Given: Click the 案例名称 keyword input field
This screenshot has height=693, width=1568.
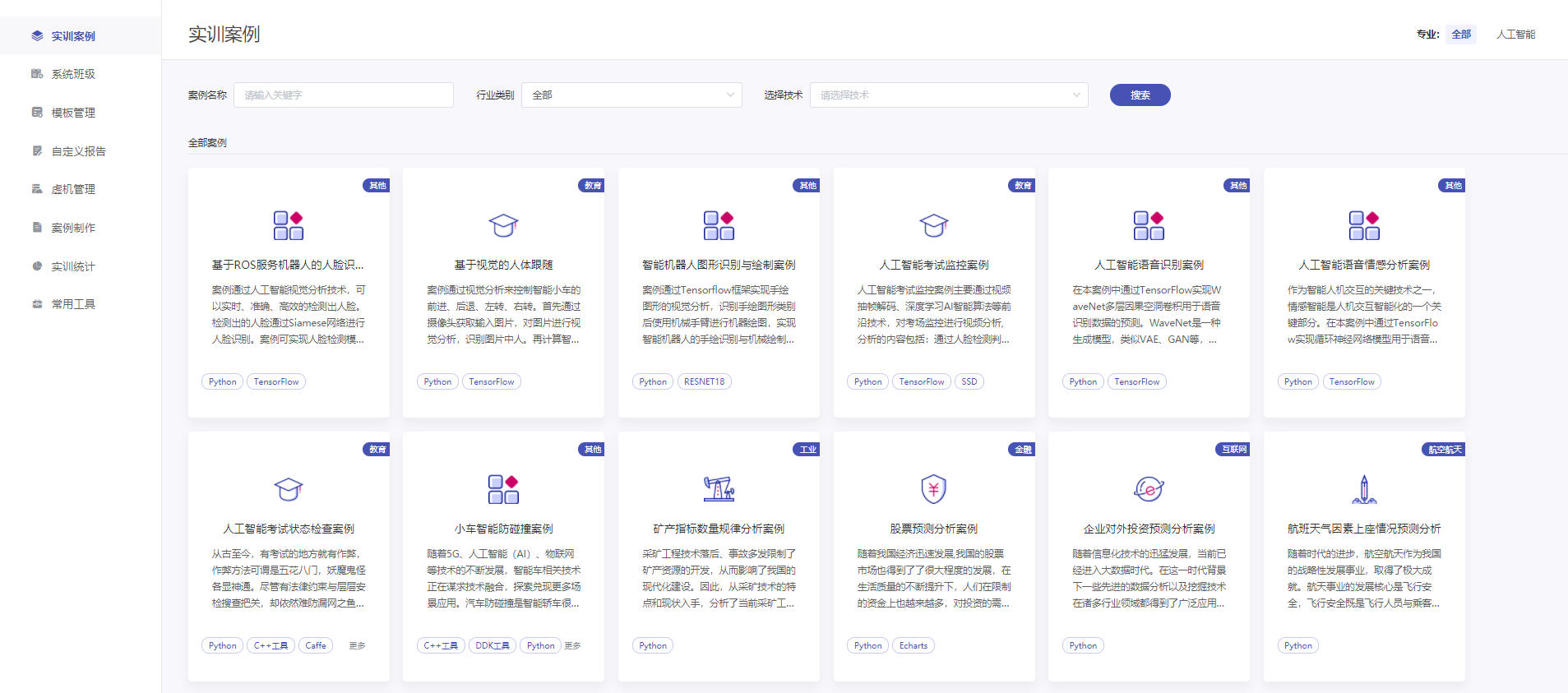Looking at the screenshot, I should [x=343, y=95].
